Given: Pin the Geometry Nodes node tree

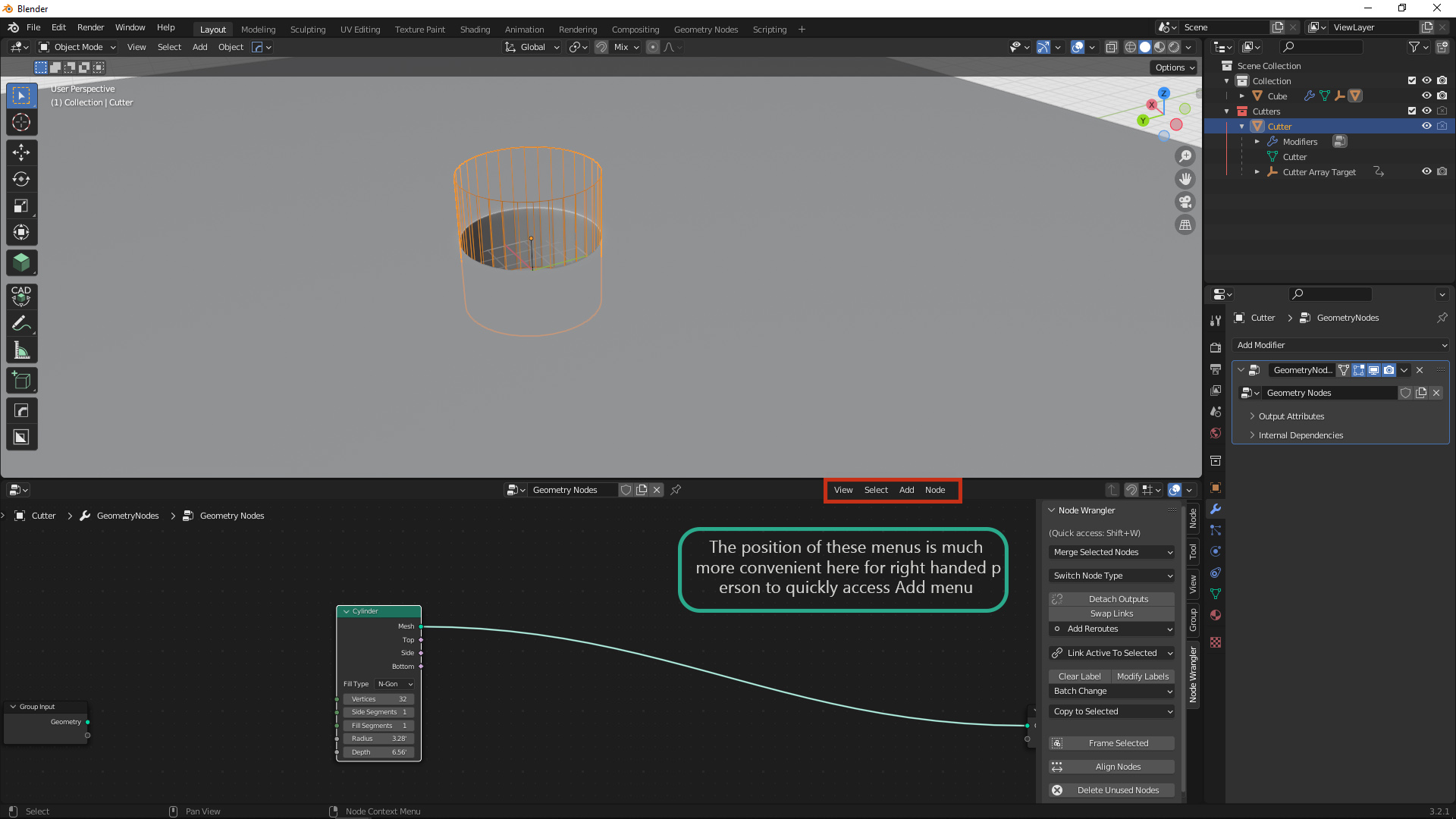Looking at the screenshot, I should [x=676, y=490].
